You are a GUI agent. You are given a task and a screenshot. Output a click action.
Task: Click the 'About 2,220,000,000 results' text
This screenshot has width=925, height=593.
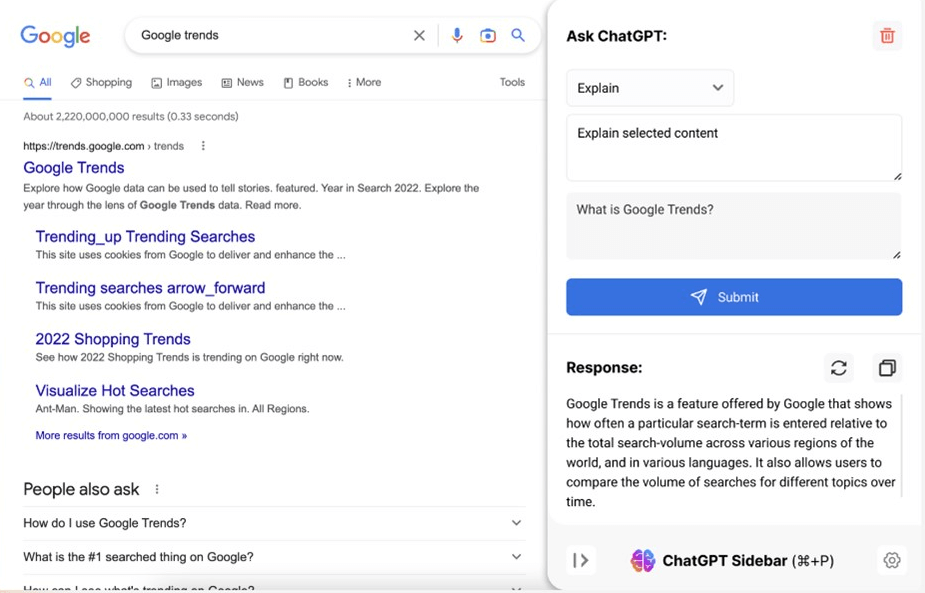[131, 116]
